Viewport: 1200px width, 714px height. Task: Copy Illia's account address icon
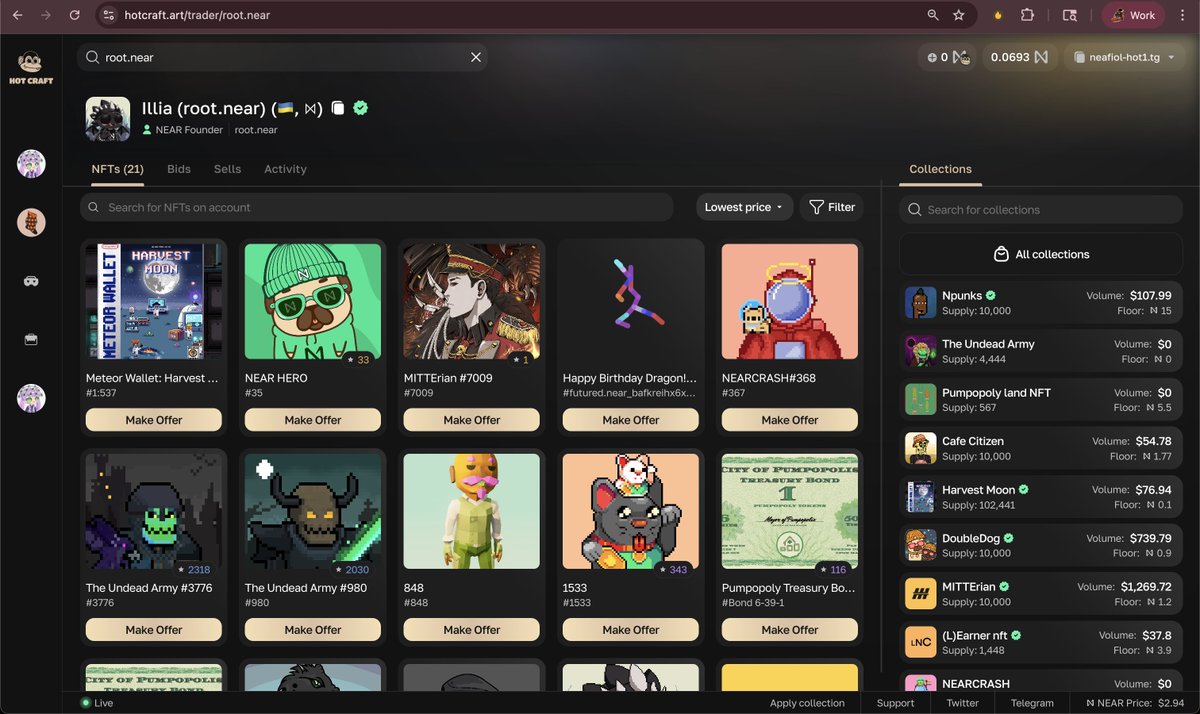click(338, 108)
